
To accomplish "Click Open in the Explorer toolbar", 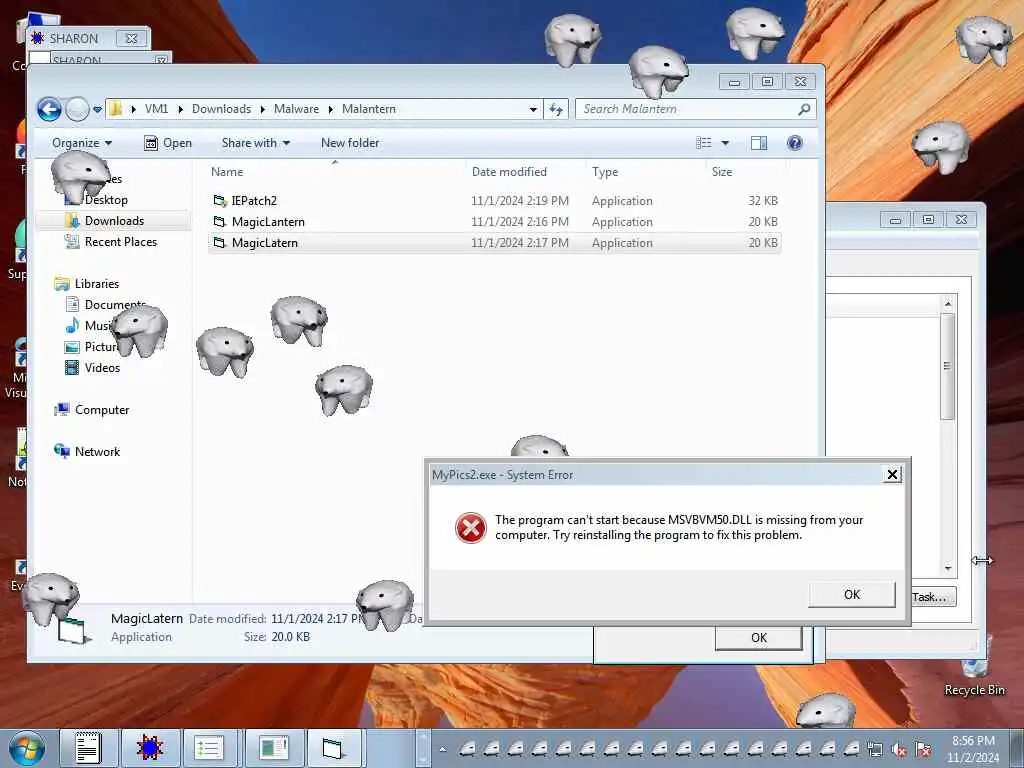I will [x=168, y=143].
